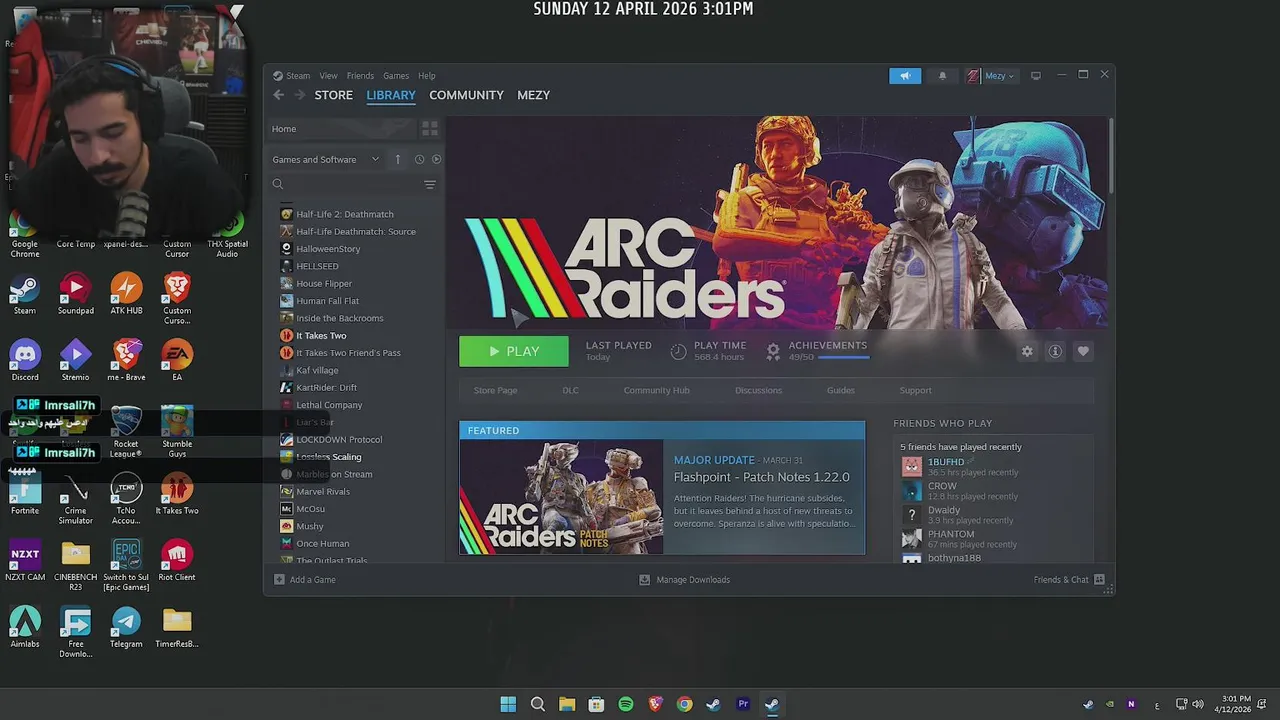Click the Steam content vertical scrollbar
Viewport: 1280px width, 720px height.
1111,157
